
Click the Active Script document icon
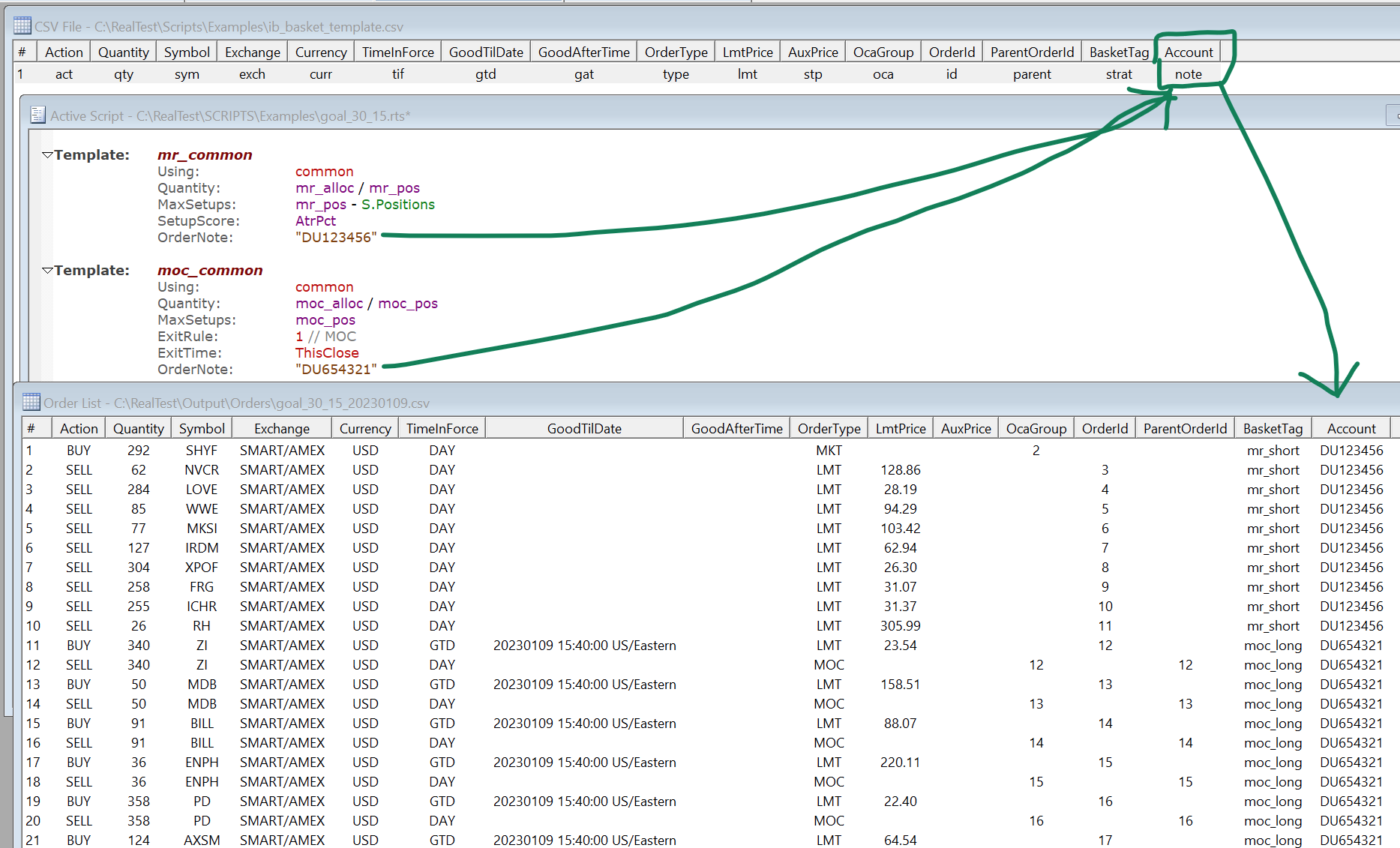coord(37,115)
